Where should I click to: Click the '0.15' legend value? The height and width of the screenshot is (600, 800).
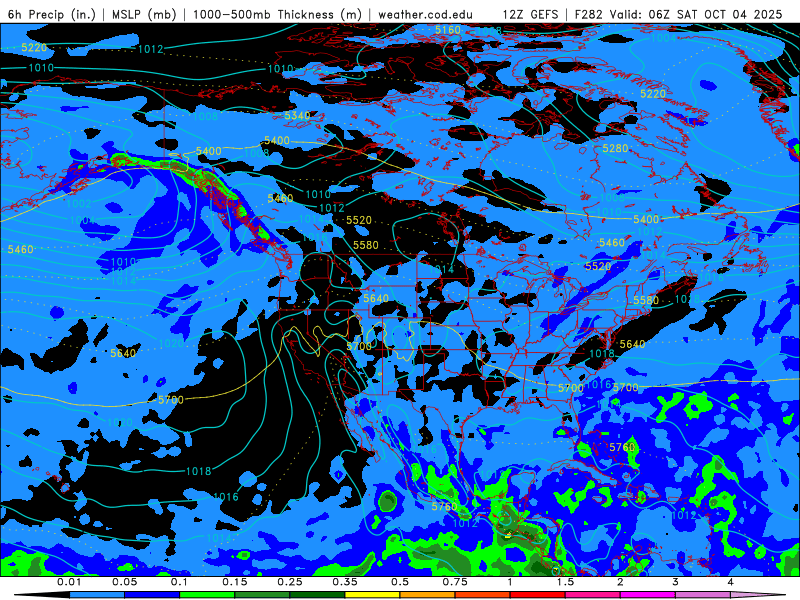[x=235, y=582]
